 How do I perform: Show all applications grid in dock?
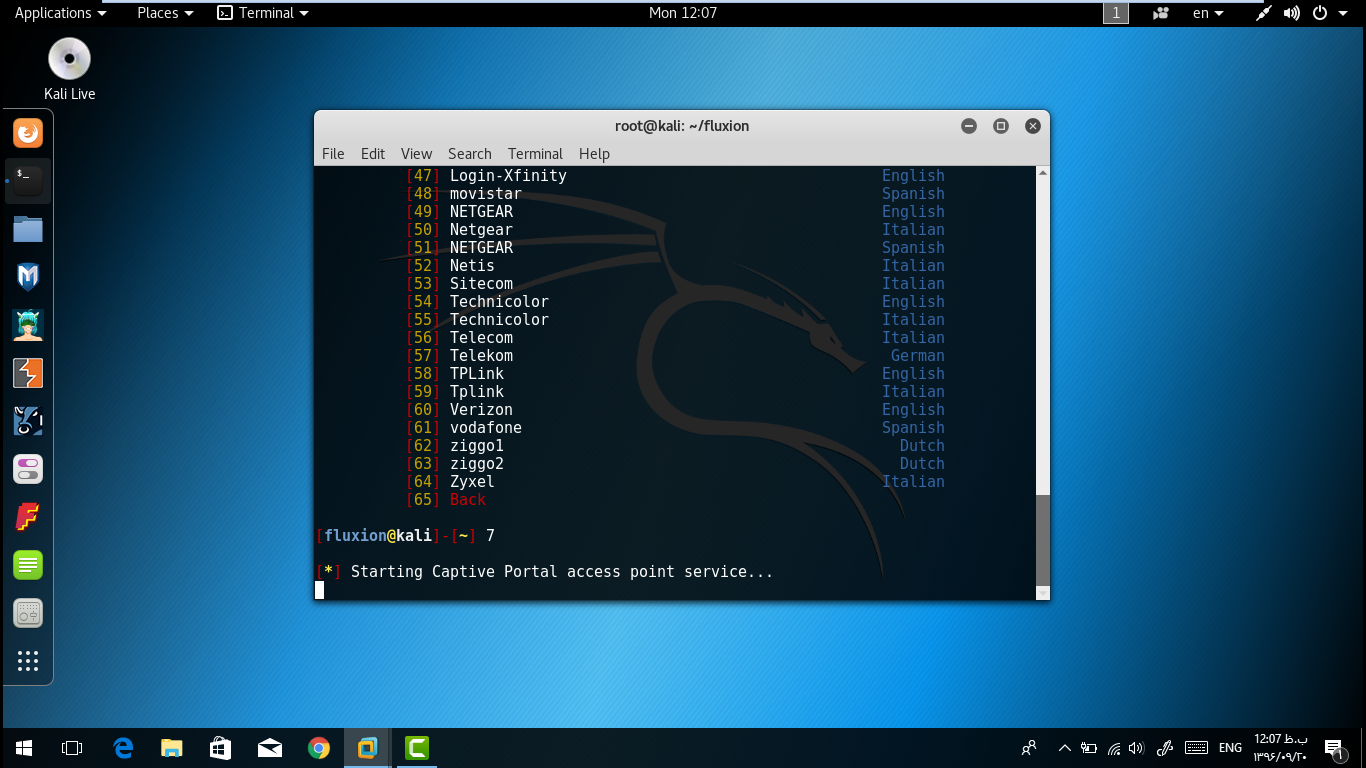tap(28, 661)
